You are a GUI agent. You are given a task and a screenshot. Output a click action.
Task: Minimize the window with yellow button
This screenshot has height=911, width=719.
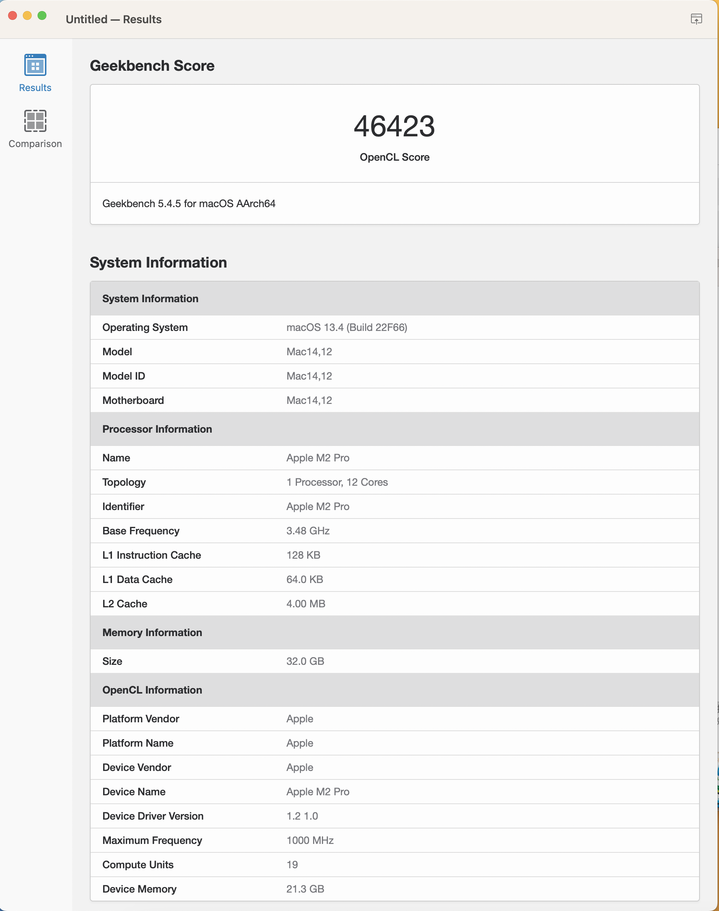[x=27, y=16]
